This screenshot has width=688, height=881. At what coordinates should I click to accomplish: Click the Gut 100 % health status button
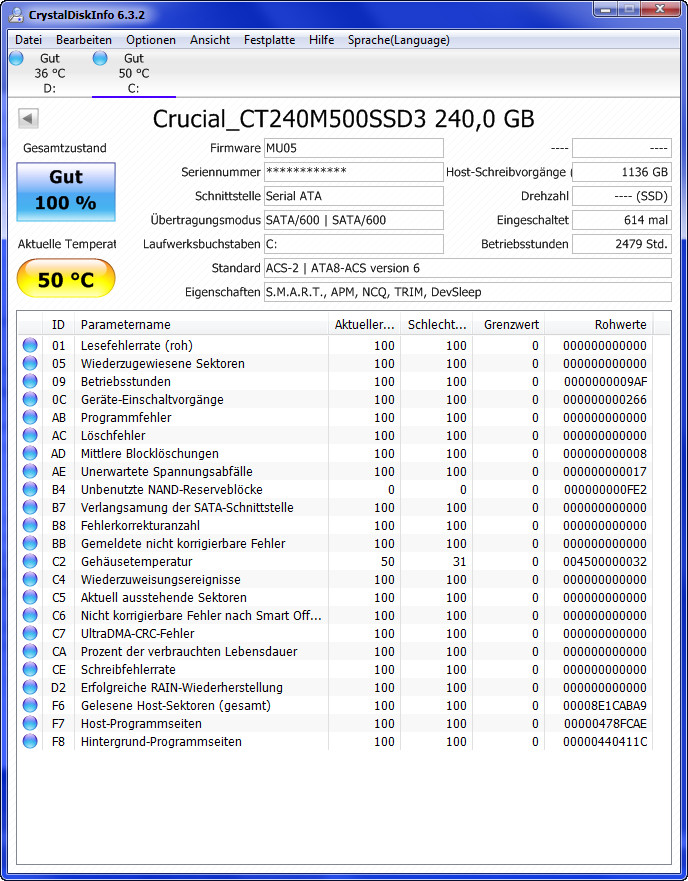click(x=66, y=192)
